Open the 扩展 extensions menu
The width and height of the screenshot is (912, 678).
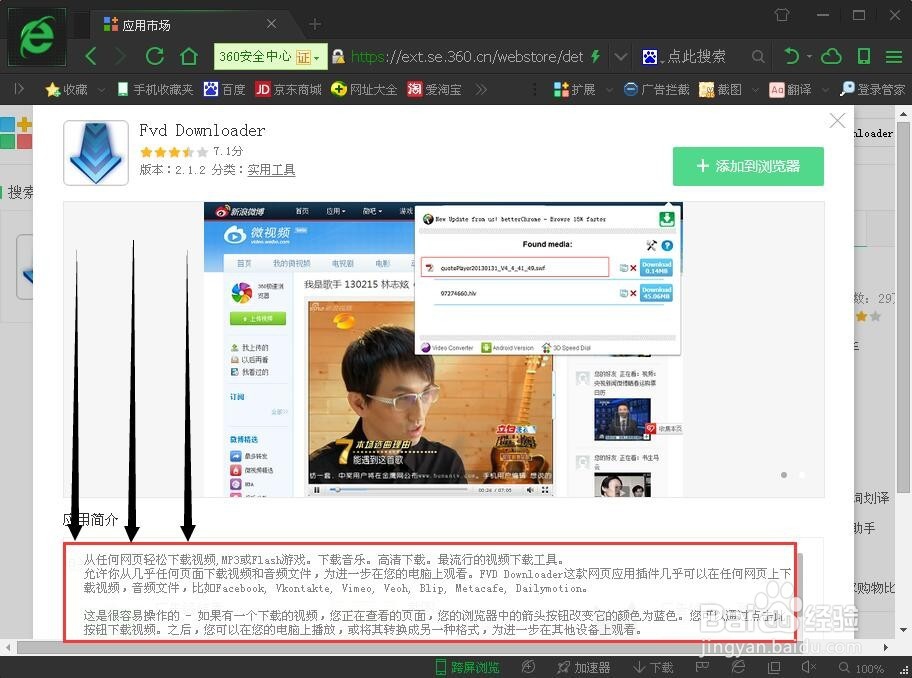point(574,90)
